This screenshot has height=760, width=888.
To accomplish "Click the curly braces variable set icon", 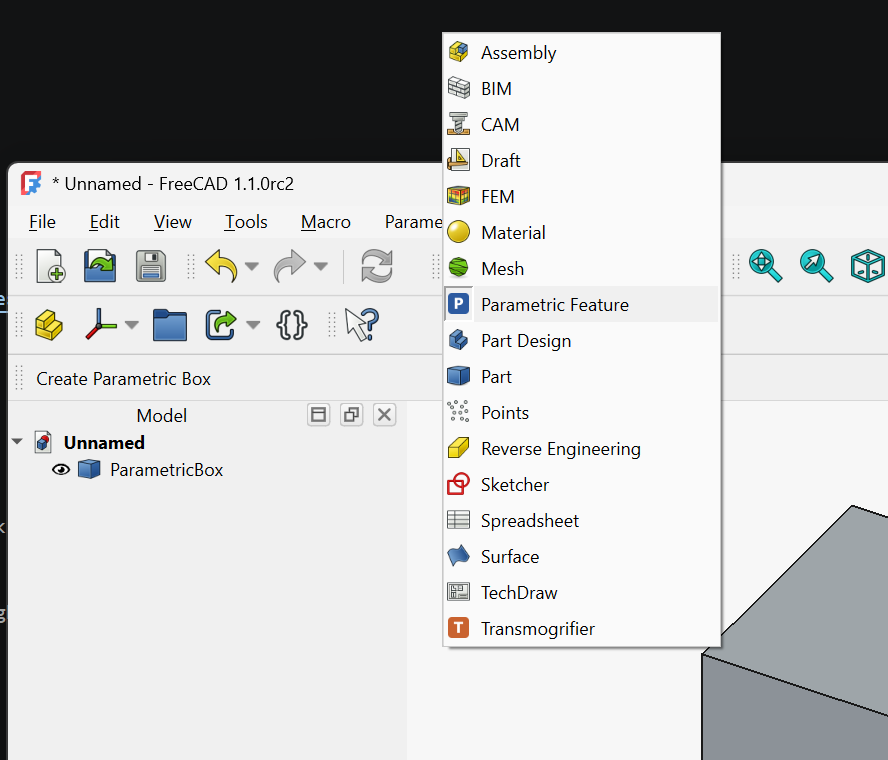I will click(x=292, y=325).
